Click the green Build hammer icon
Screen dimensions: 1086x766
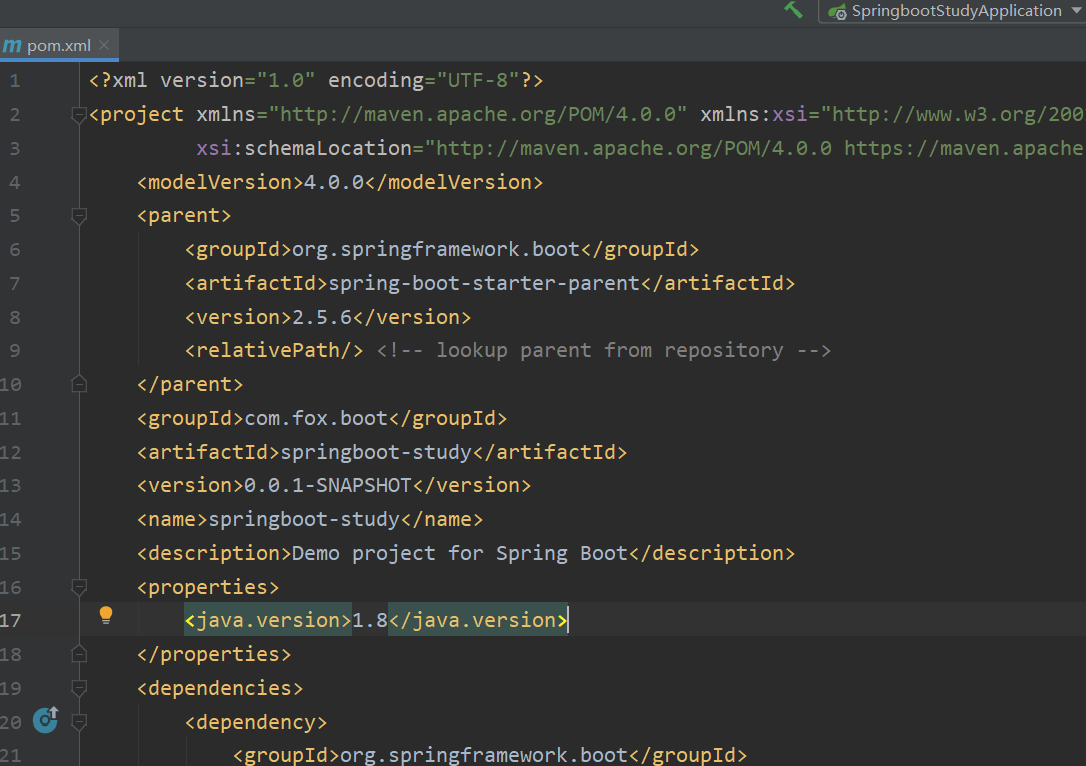(x=793, y=10)
